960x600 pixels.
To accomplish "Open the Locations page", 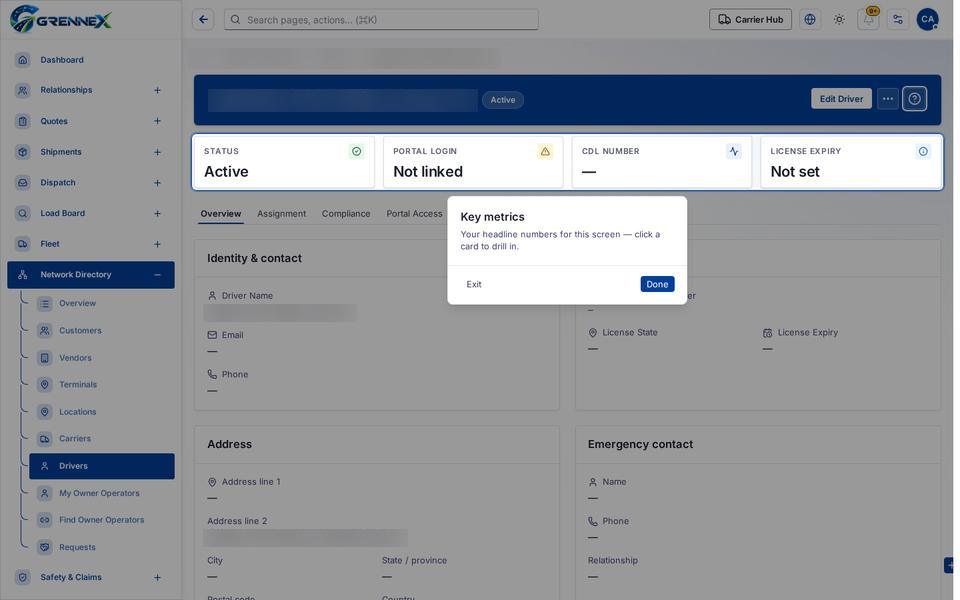I will pos(77,412).
